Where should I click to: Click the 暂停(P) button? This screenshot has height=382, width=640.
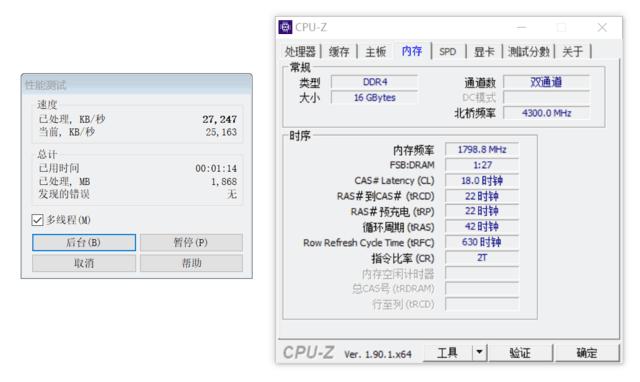click(x=191, y=242)
